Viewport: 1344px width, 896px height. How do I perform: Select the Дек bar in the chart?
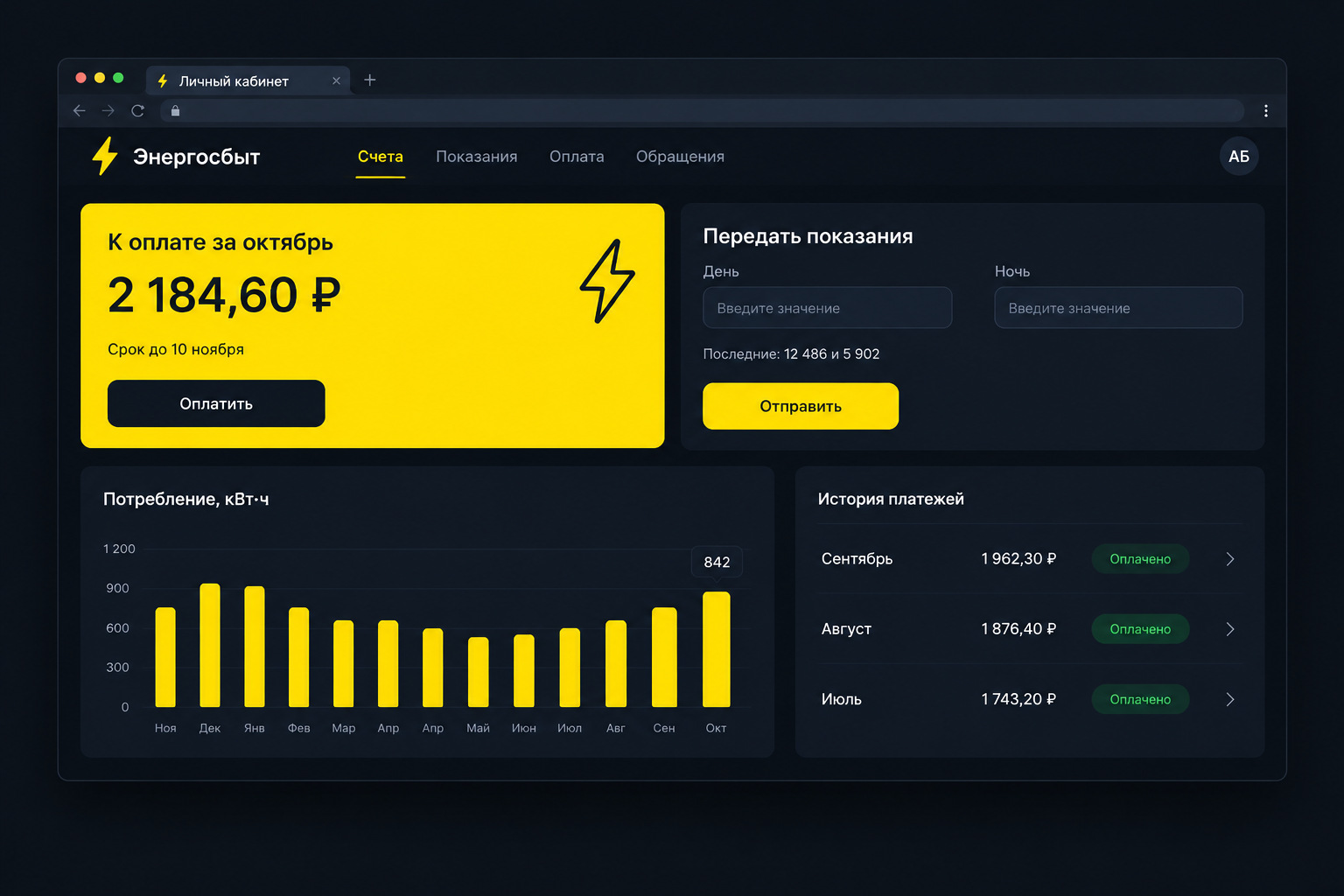(x=210, y=645)
